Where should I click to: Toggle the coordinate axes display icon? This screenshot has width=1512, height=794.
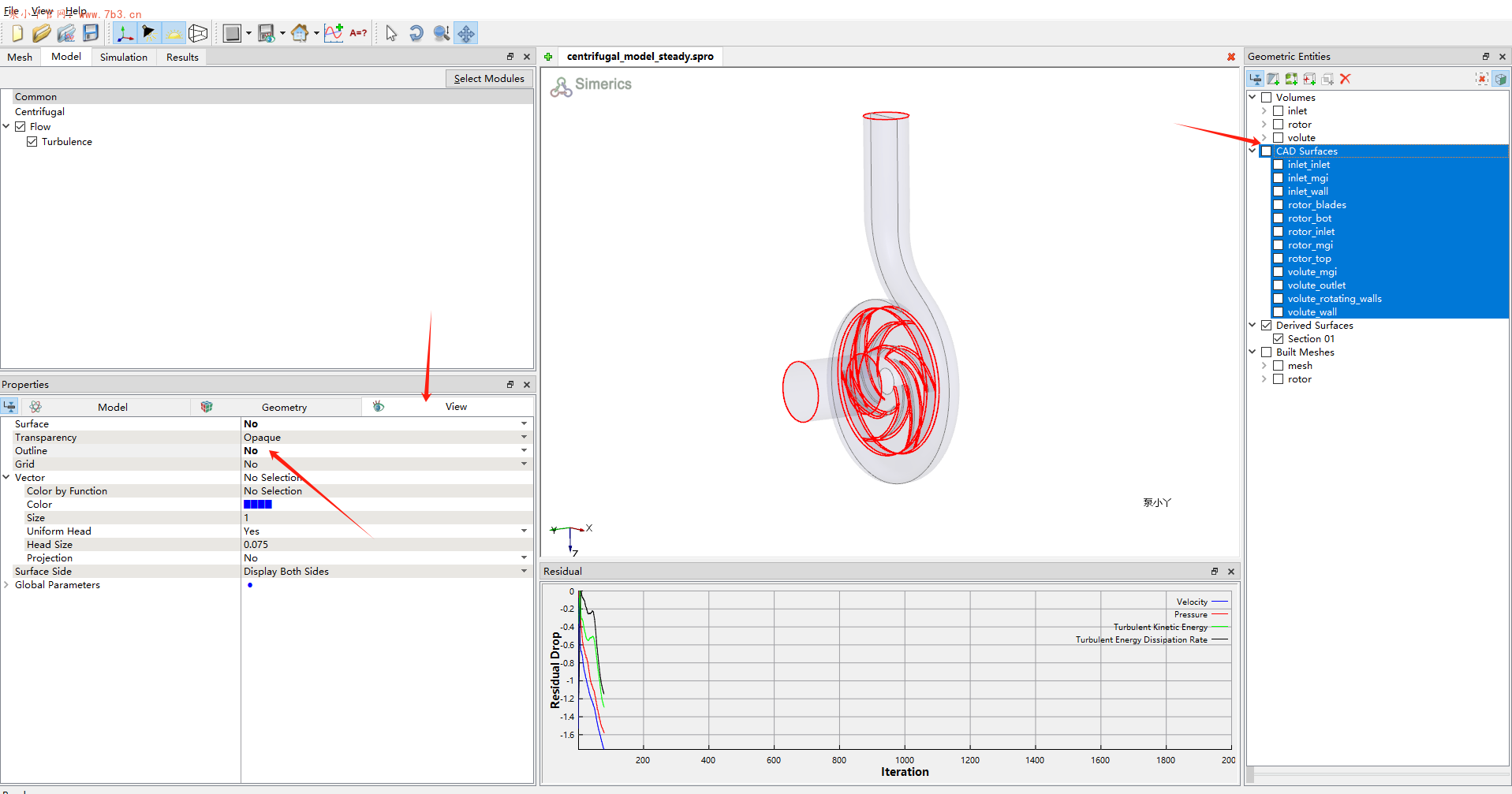(124, 33)
